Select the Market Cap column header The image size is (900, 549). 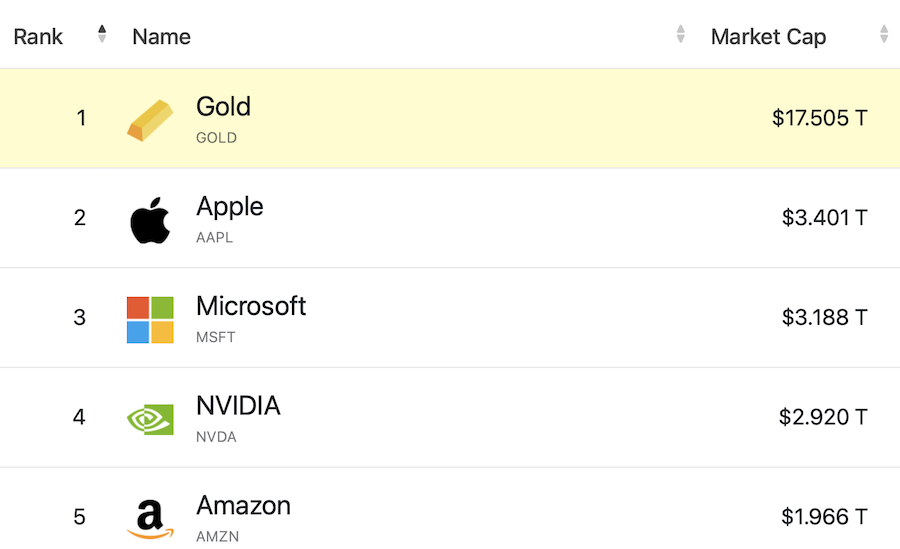pos(768,37)
